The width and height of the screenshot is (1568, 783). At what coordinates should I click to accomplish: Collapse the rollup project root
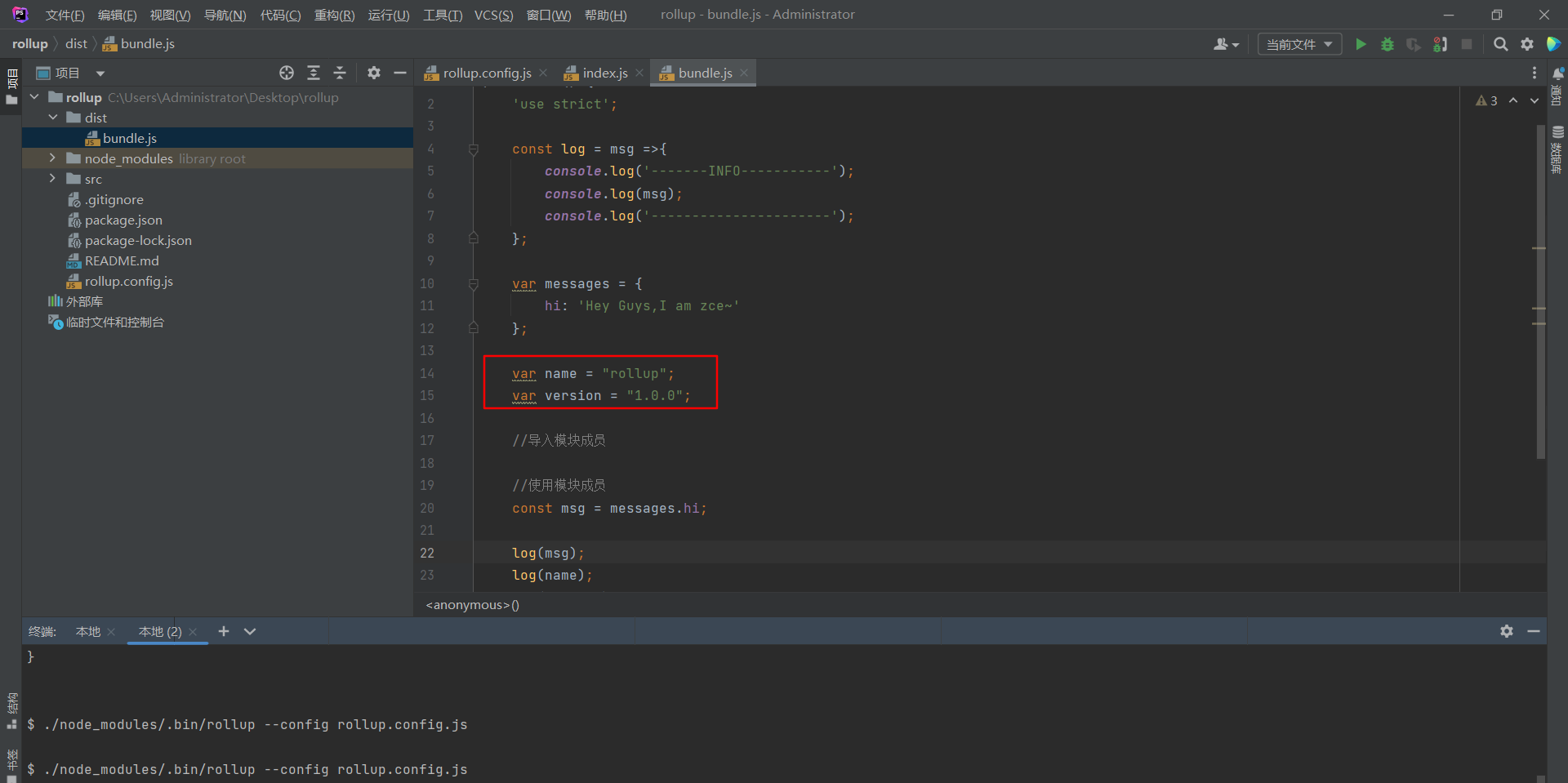35,97
